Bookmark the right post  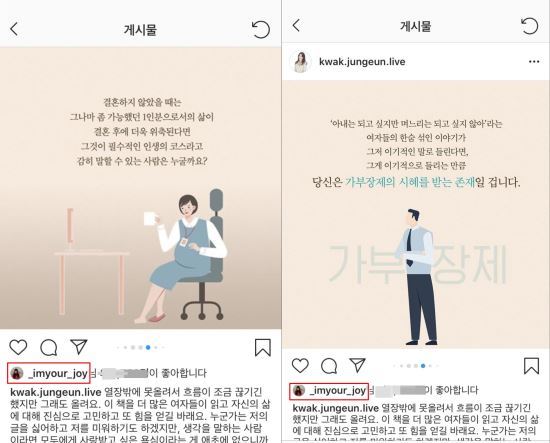coord(531,366)
